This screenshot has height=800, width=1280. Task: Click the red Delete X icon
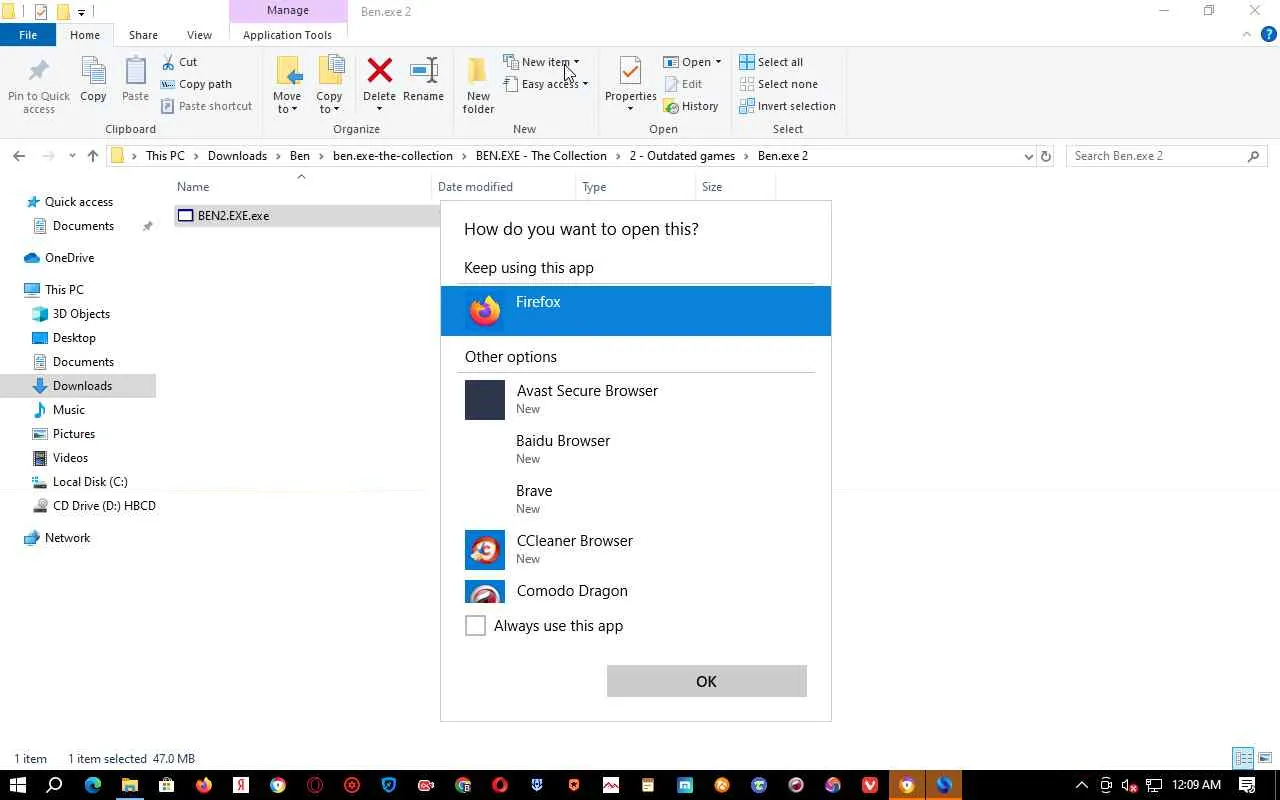(379, 71)
